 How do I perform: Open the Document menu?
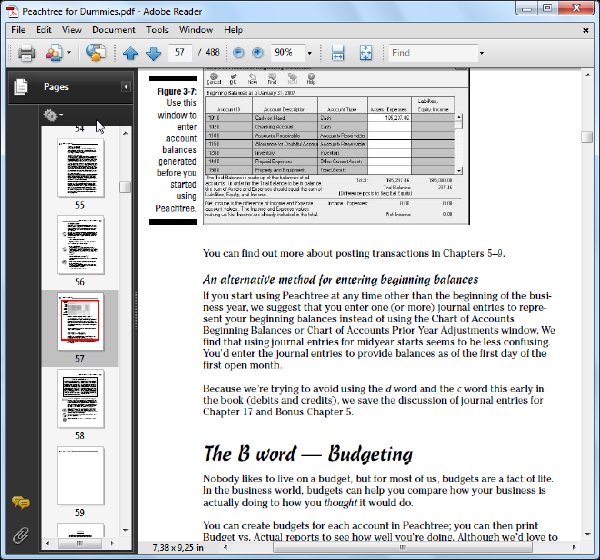[x=114, y=30]
